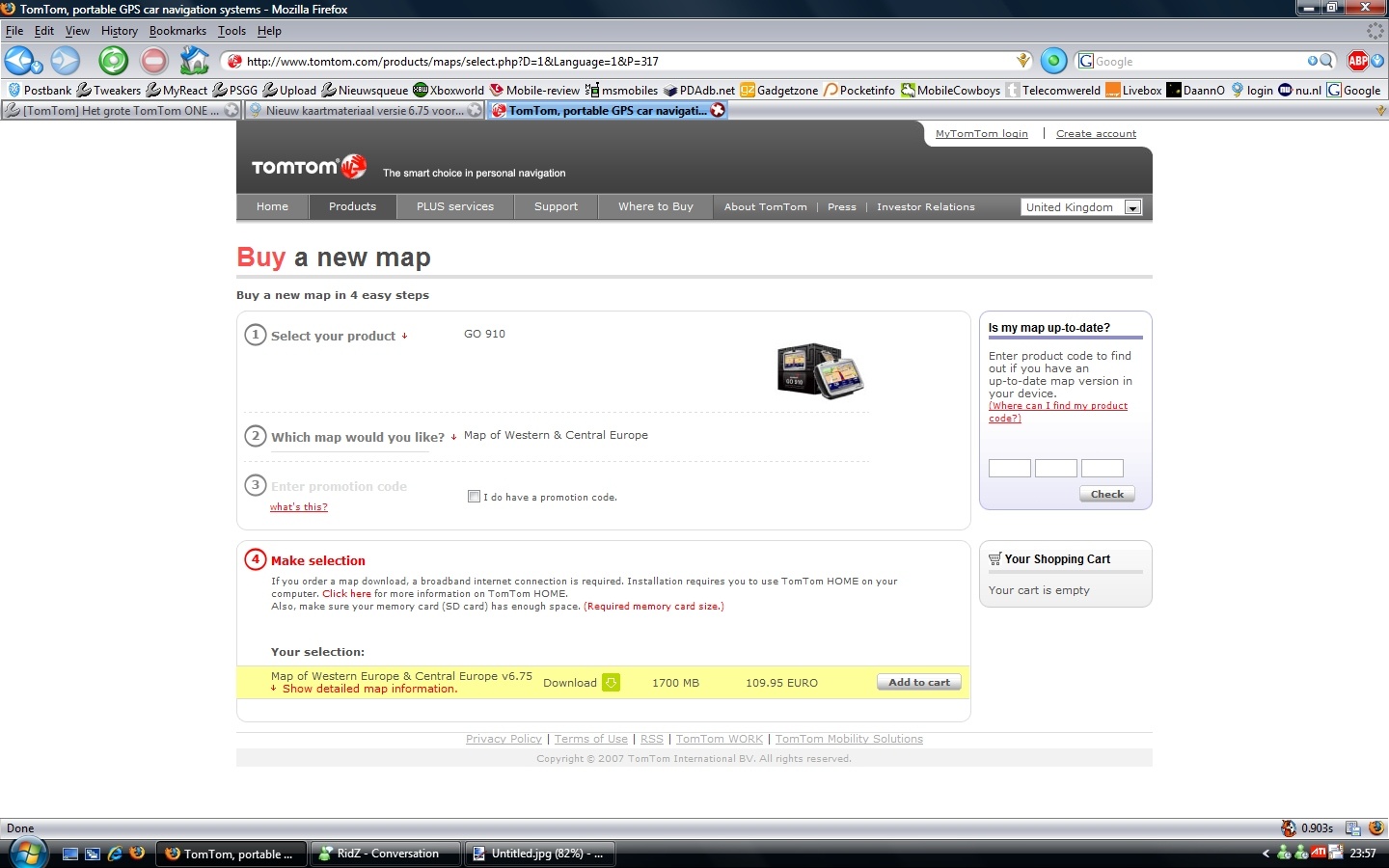Click the shopping cart icon
This screenshot has height=868, width=1389.
point(994,559)
